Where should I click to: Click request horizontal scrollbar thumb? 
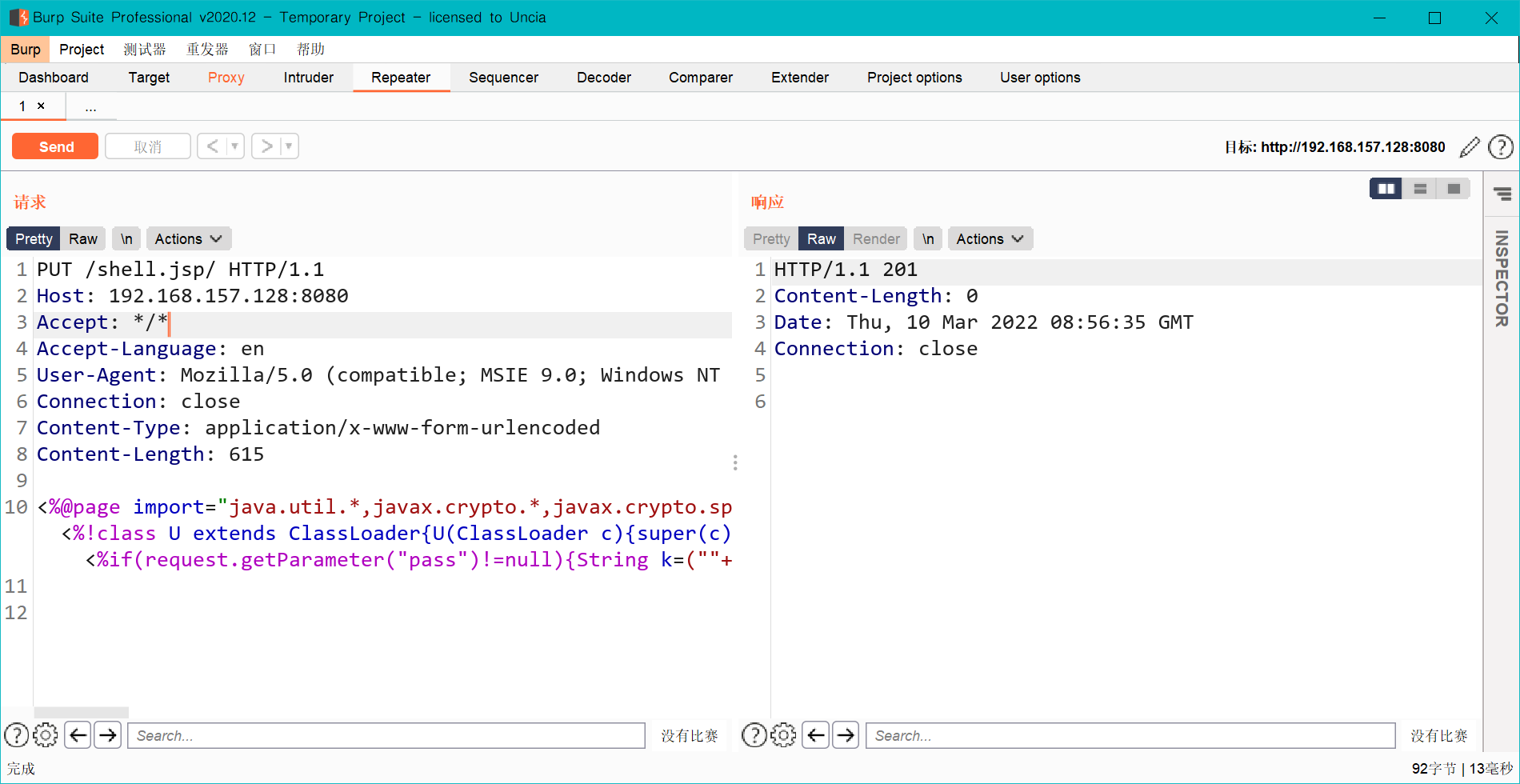pos(81,712)
